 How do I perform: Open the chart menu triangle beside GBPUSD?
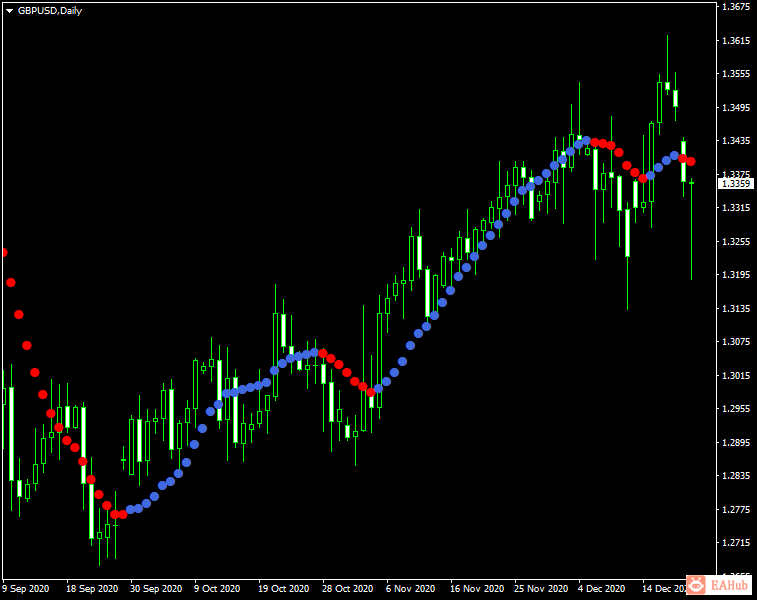(x=9, y=11)
